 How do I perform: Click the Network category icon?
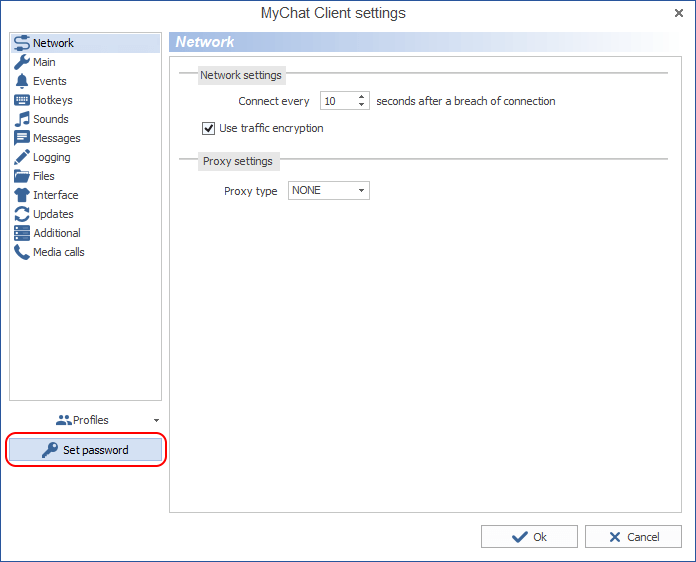tap(22, 43)
